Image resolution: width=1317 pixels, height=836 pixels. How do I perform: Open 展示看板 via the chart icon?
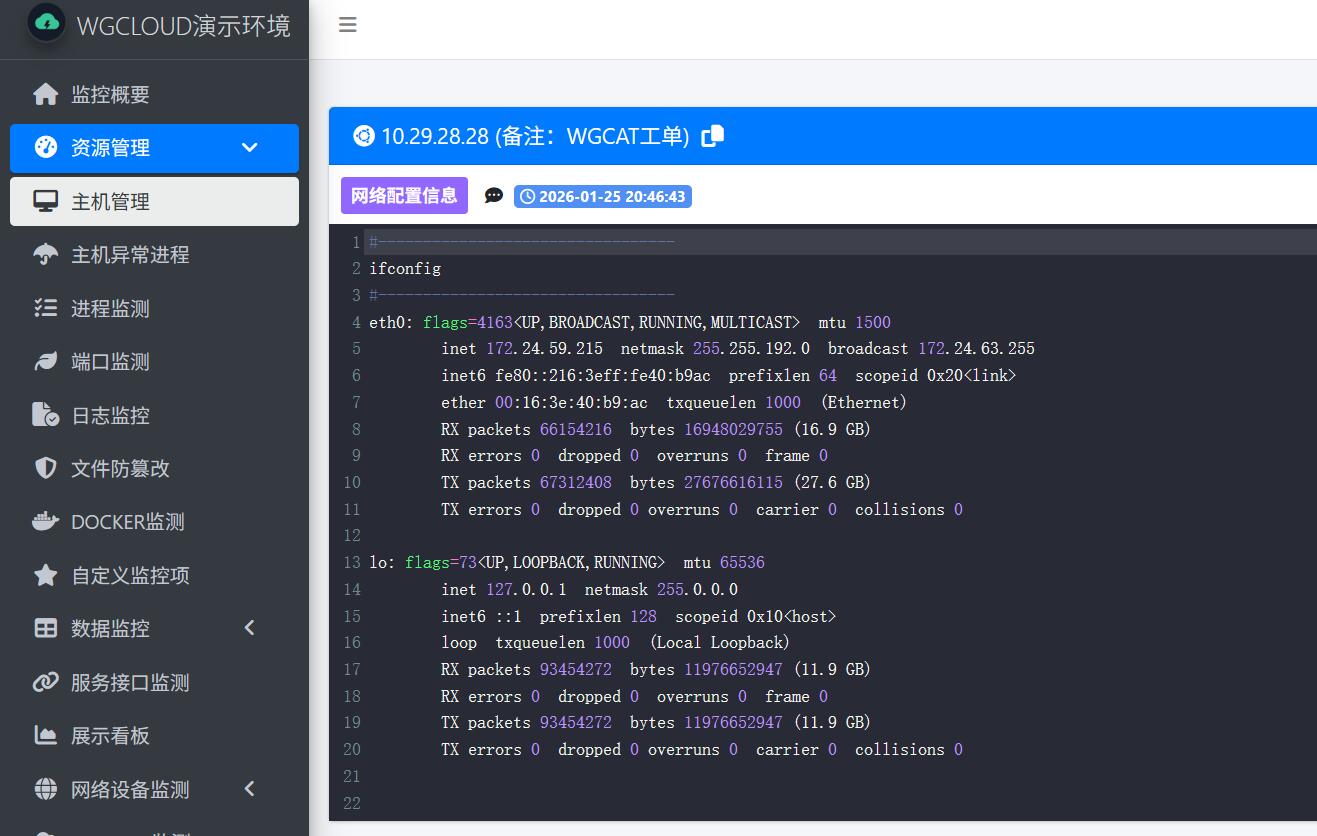(x=45, y=735)
